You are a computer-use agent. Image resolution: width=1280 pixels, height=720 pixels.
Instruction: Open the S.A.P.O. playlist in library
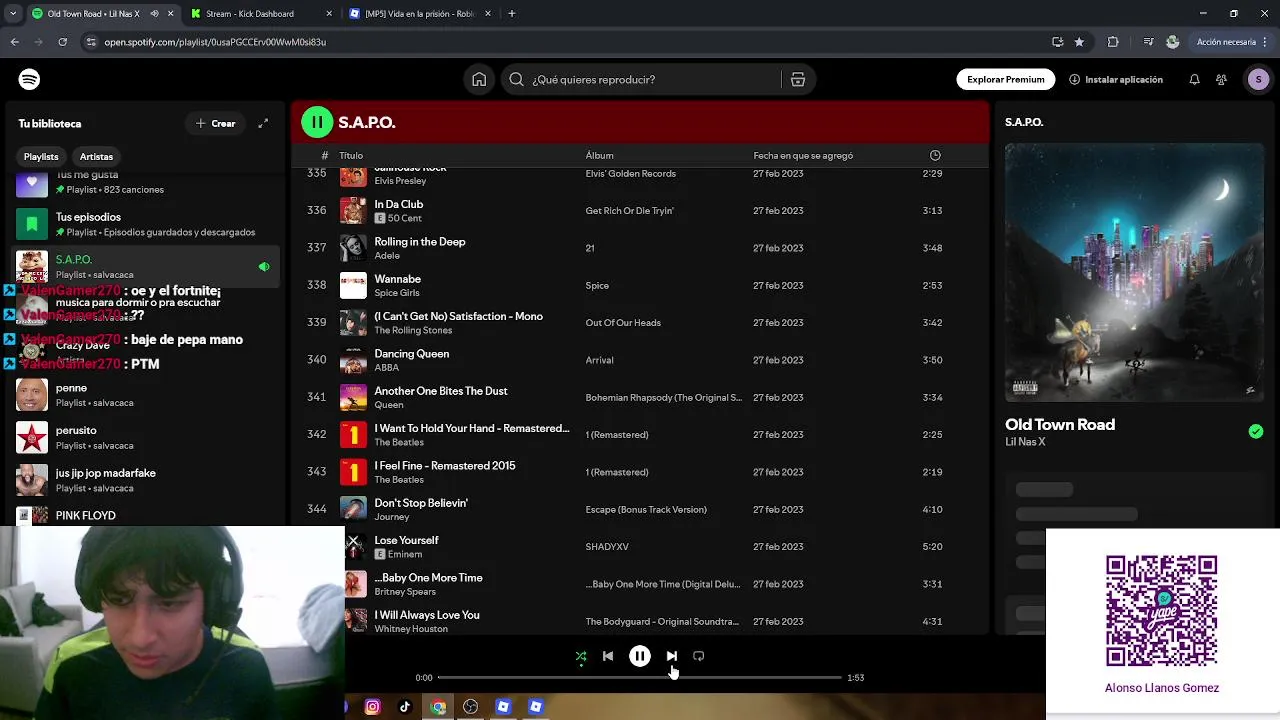pyautogui.click(x=146, y=266)
